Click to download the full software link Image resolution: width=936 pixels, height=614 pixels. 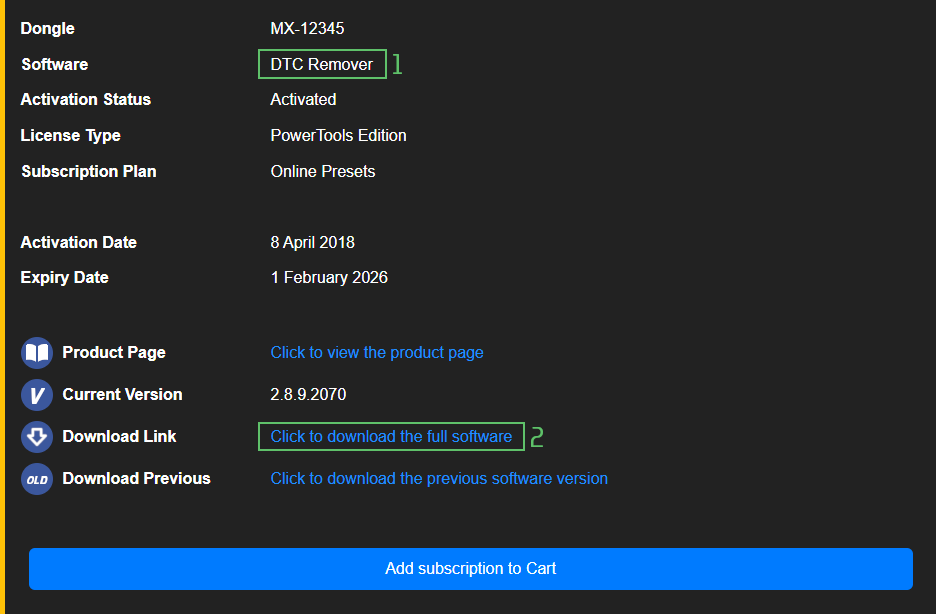pos(391,436)
